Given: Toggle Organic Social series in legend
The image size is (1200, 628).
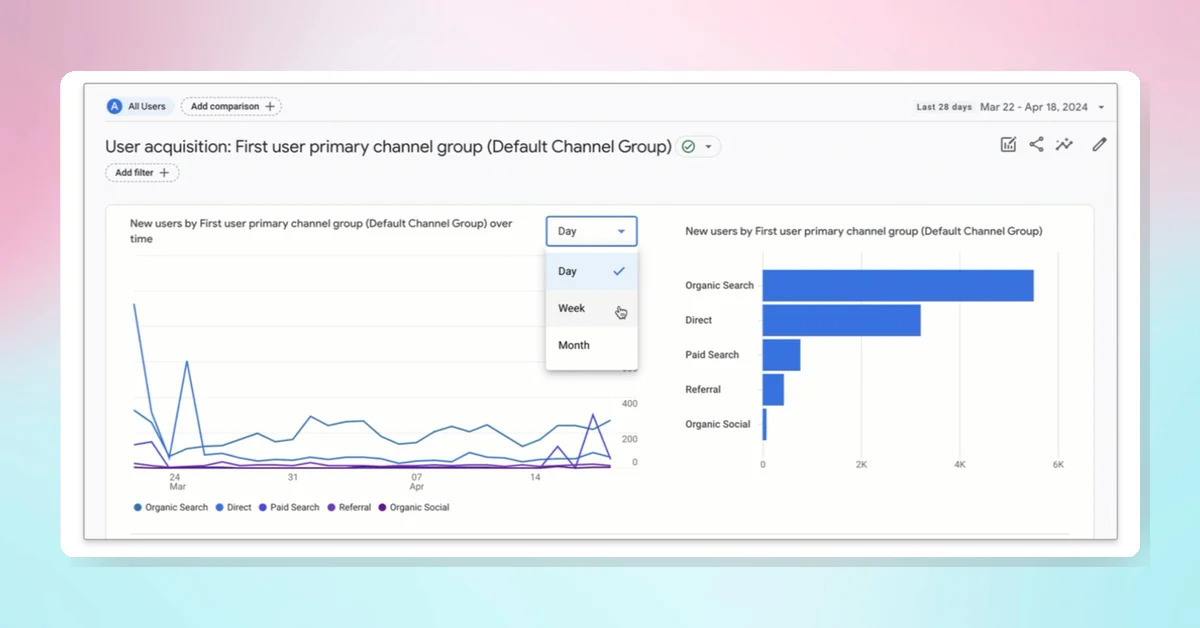Looking at the screenshot, I should point(413,507).
